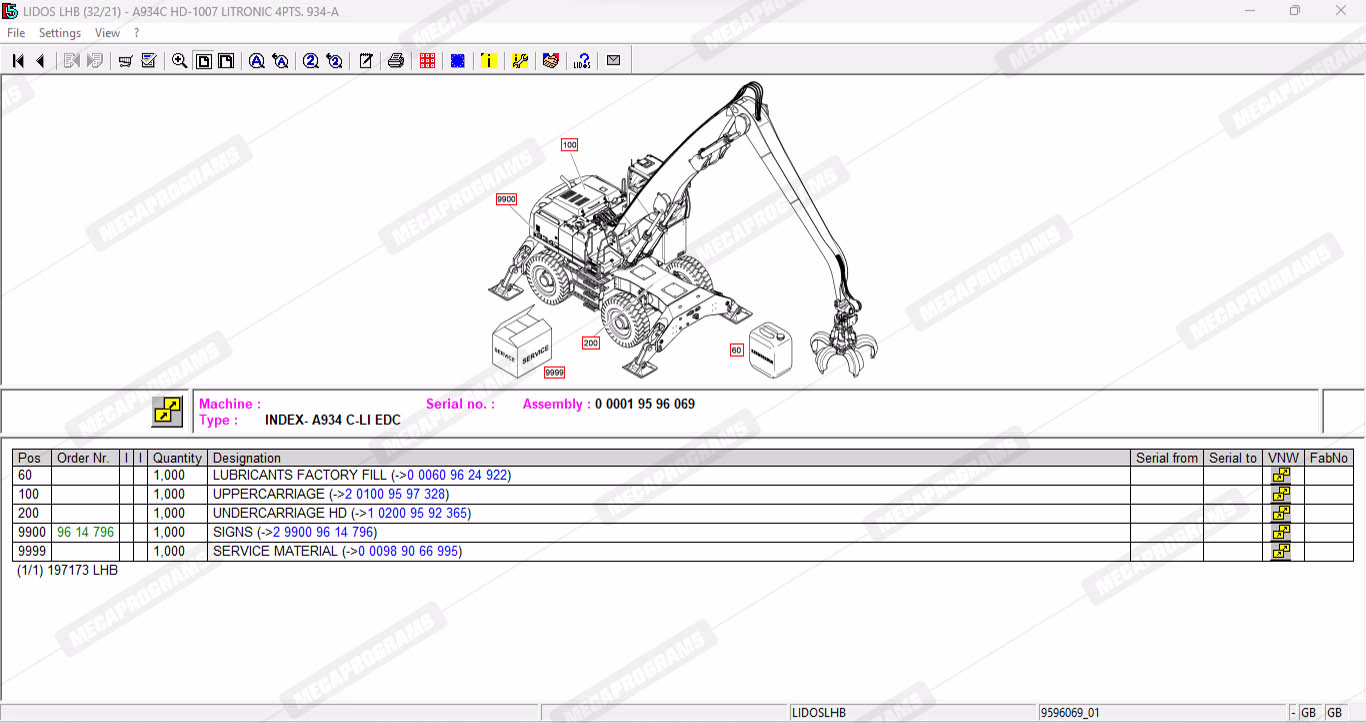
Task: Open the notes edit icon
Action: (366, 61)
